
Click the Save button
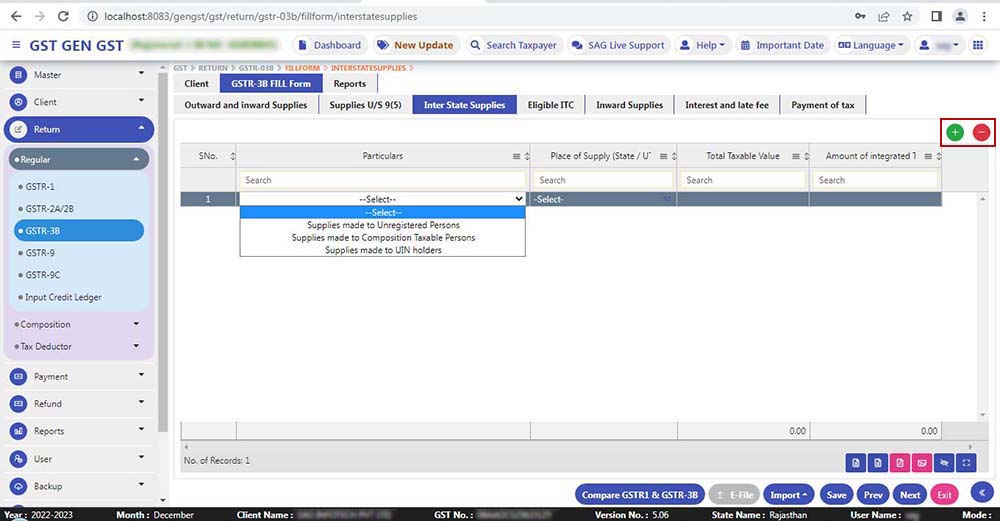(x=836, y=495)
